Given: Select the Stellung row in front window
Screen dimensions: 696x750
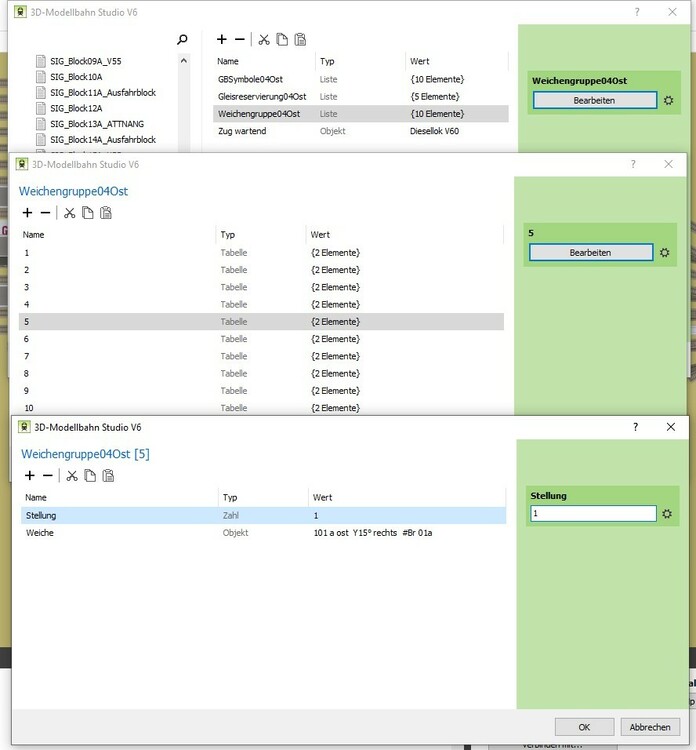Looking at the screenshot, I should pyautogui.click(x=264, y=516).
